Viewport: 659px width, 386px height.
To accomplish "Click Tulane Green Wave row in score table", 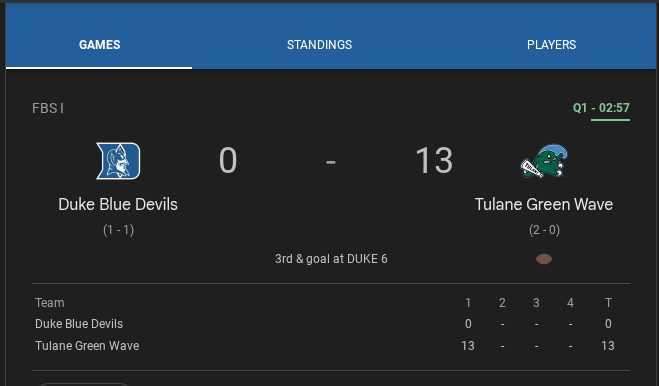I will tap(331, 346).
